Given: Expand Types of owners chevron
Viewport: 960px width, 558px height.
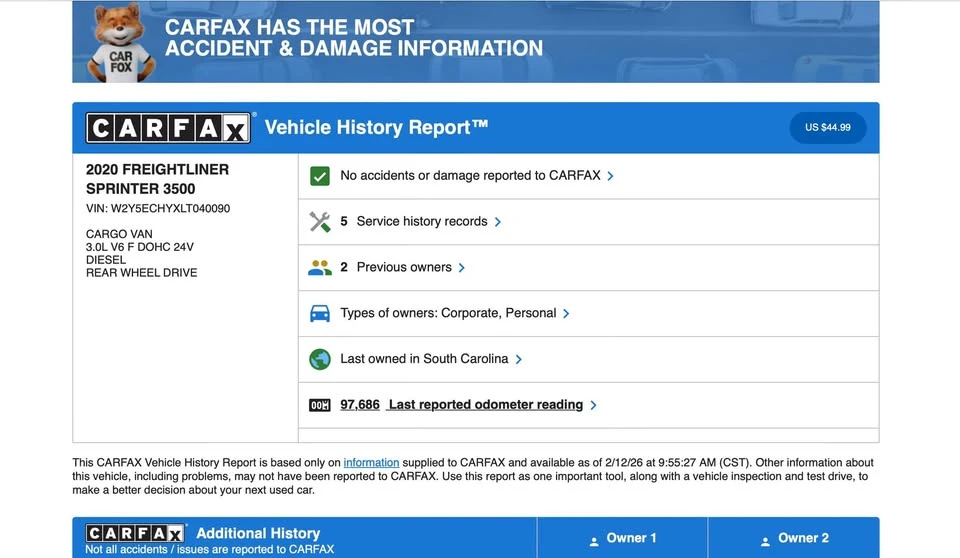Looking at the screenshot, I should point(566,314).
